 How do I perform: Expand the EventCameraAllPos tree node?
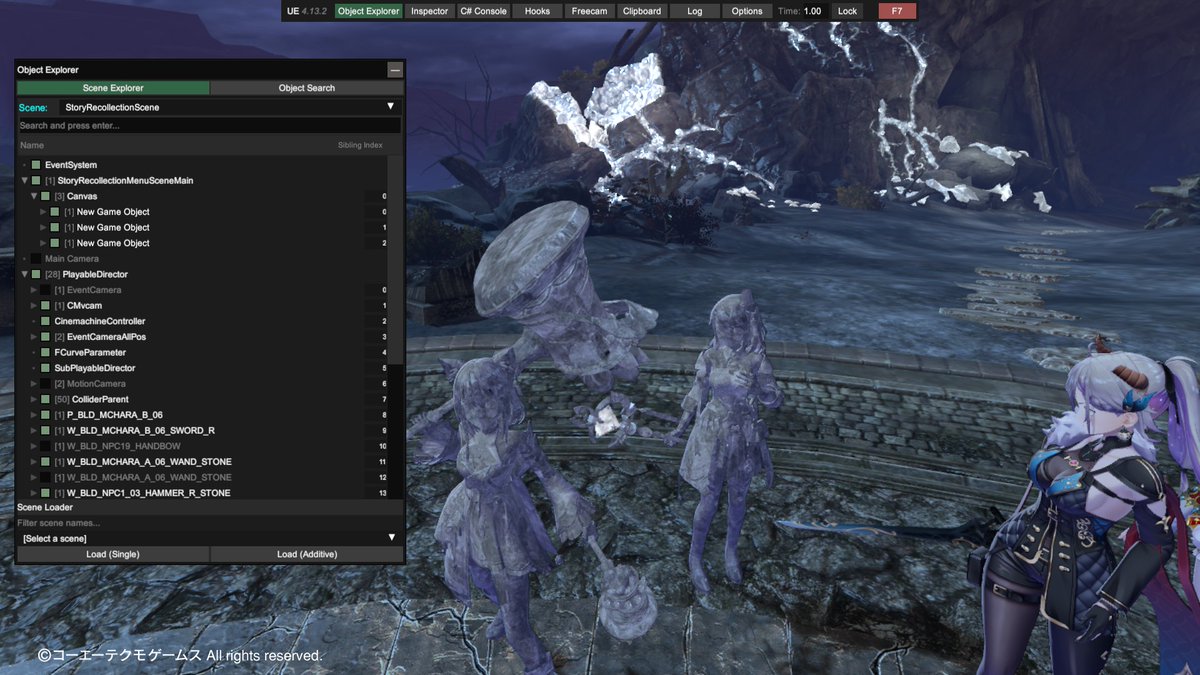pos(34,337)
